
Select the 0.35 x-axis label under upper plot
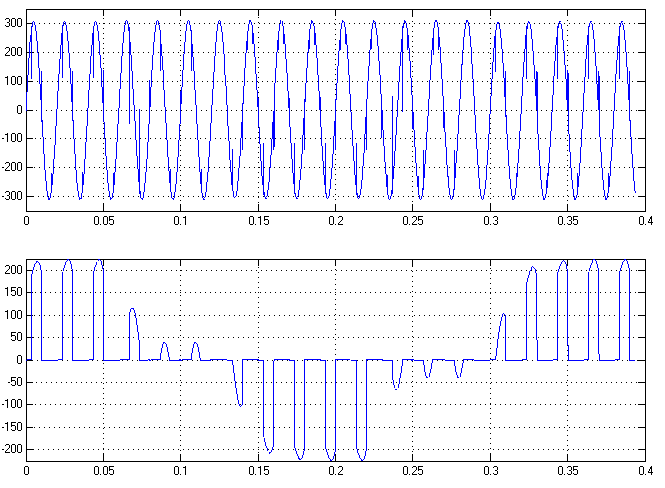pos(568,221)
